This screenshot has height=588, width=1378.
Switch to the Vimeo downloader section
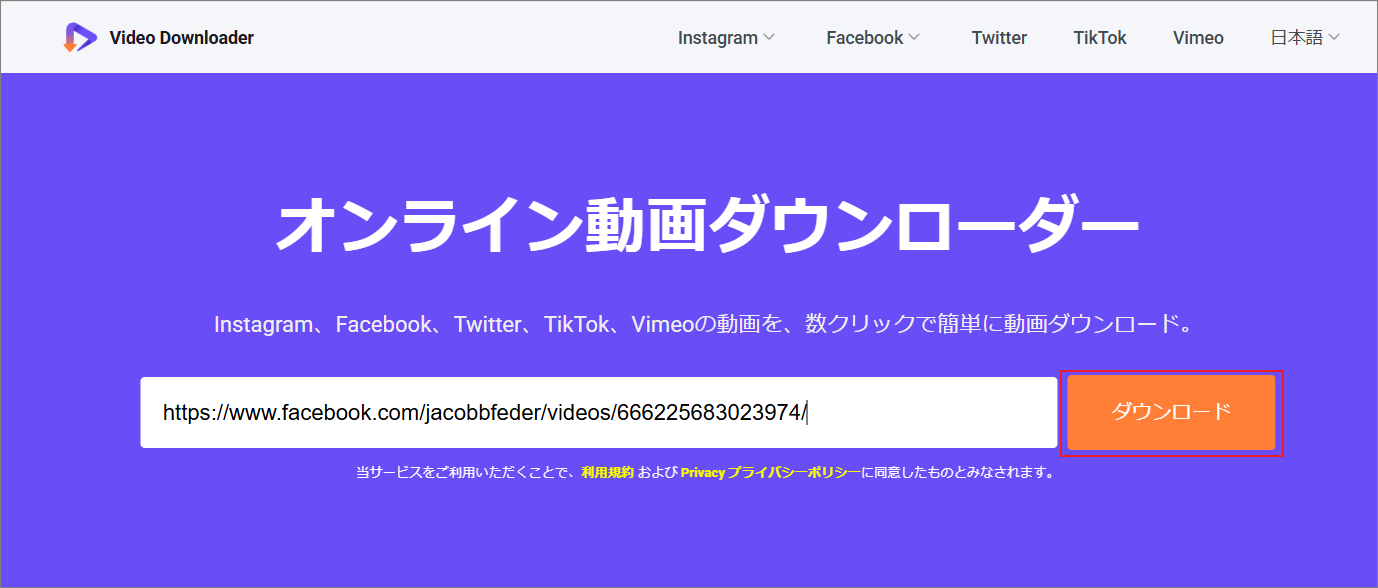1198,37
